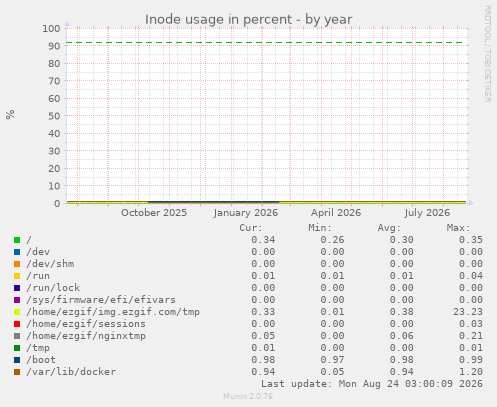
Task: Click the max value 23.23
Action: (468, 312)
